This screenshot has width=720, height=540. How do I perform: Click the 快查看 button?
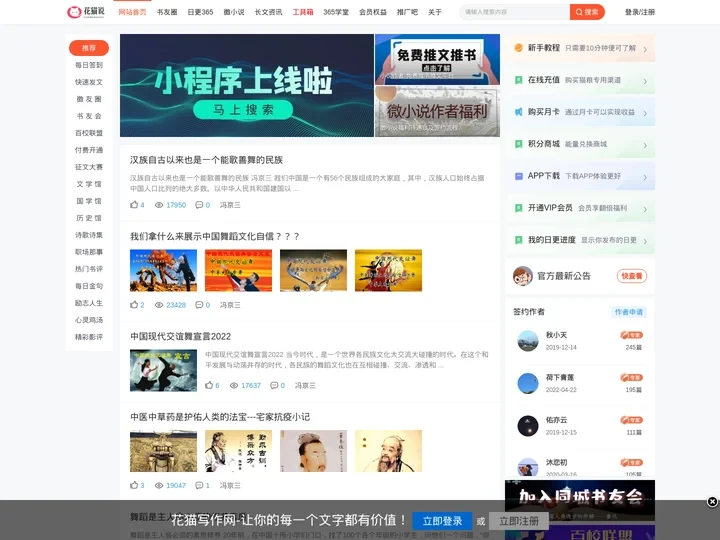pyautogui.click(x=632, y=276)
